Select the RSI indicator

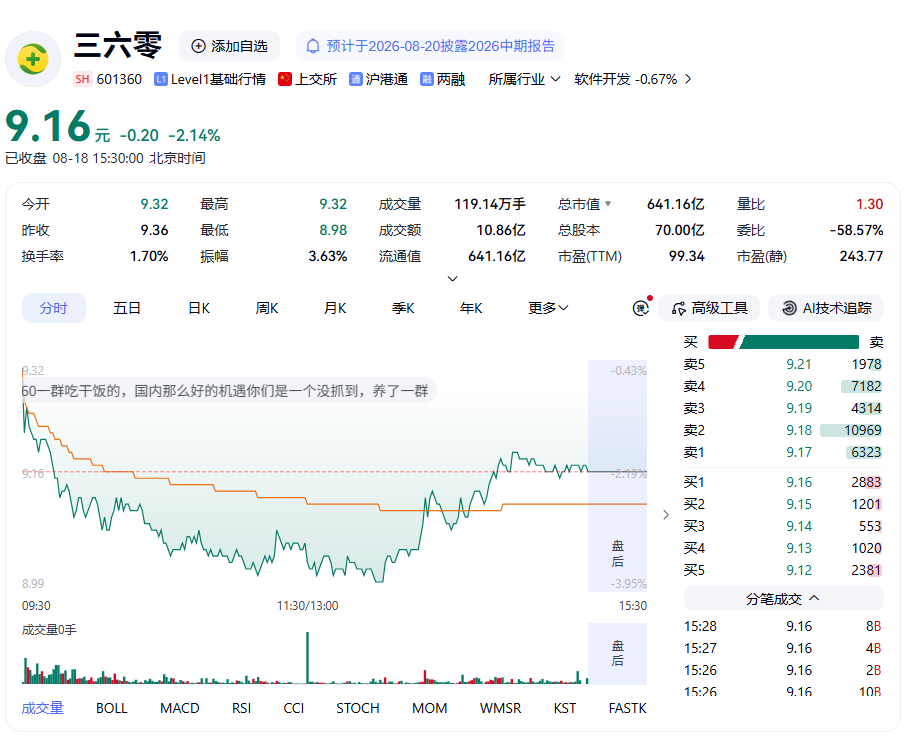242,708
